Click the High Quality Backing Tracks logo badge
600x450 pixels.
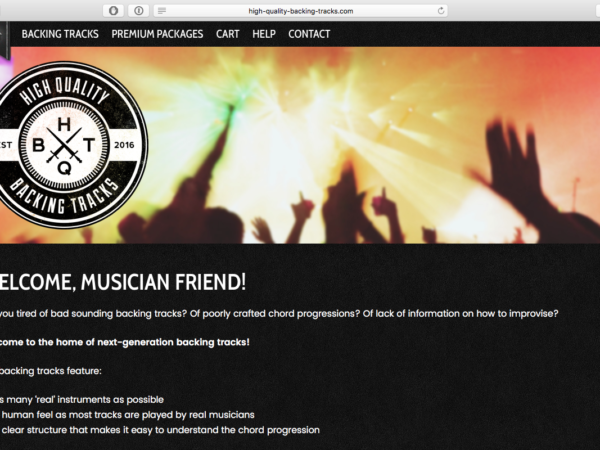[69, 145]
